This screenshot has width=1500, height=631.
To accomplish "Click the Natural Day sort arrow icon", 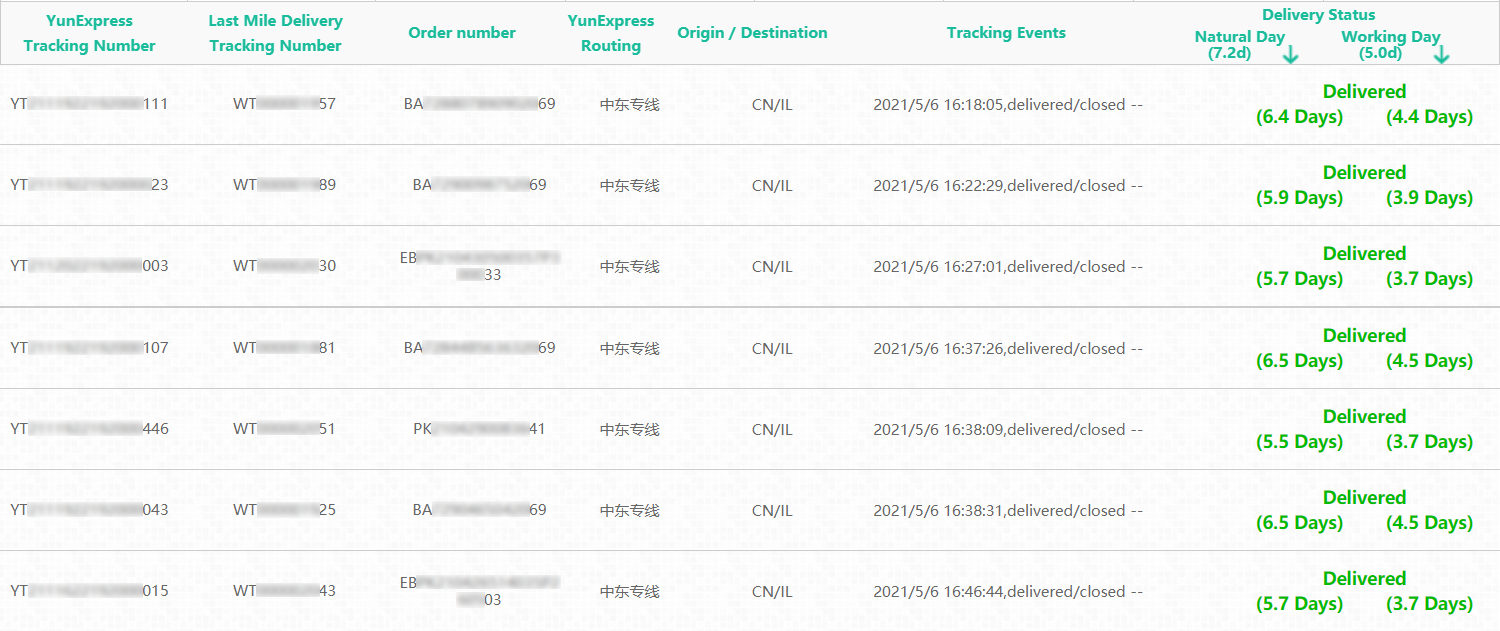I will (x=1290, y=54).
